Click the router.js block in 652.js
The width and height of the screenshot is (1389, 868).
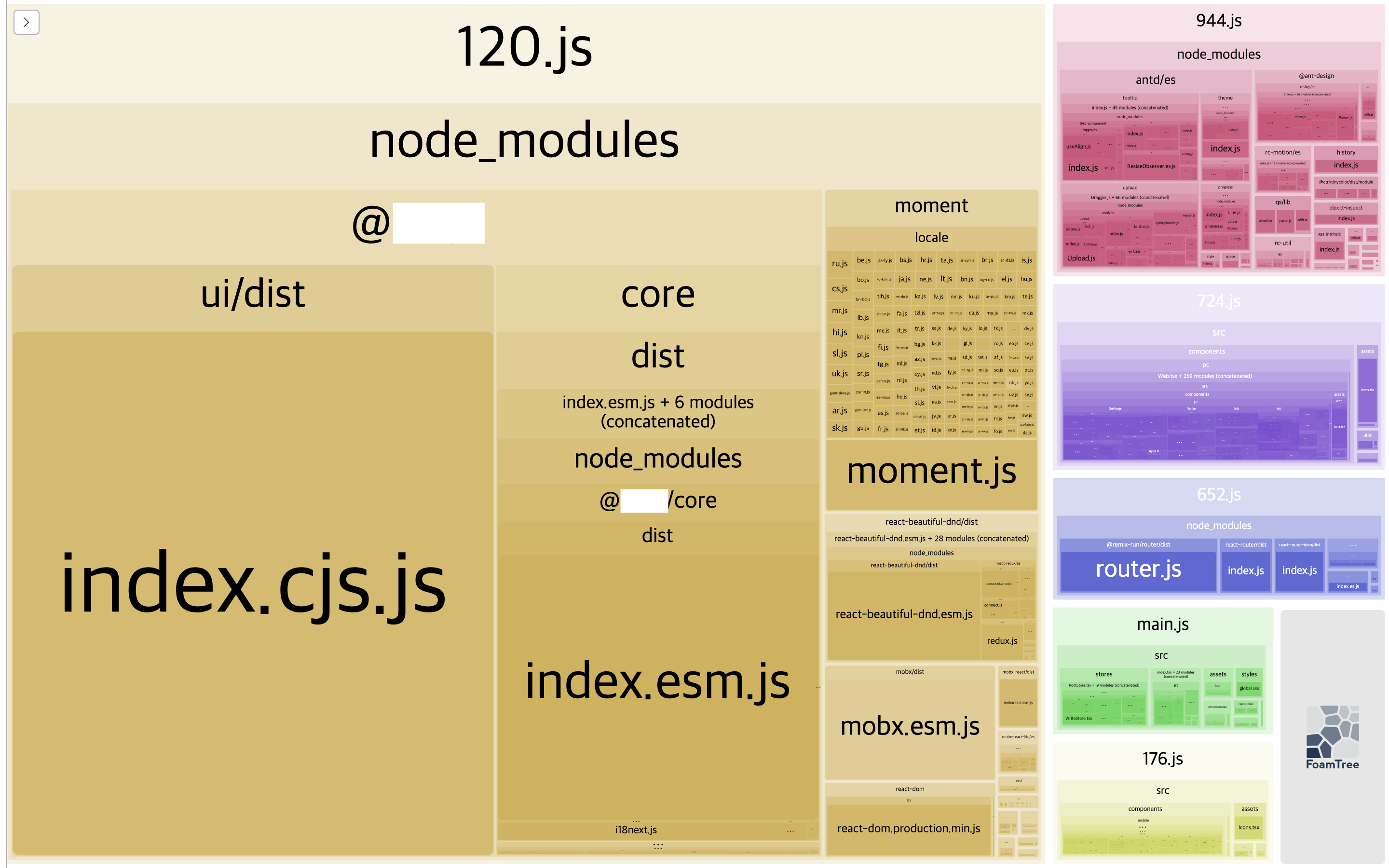pos(1138,571)
